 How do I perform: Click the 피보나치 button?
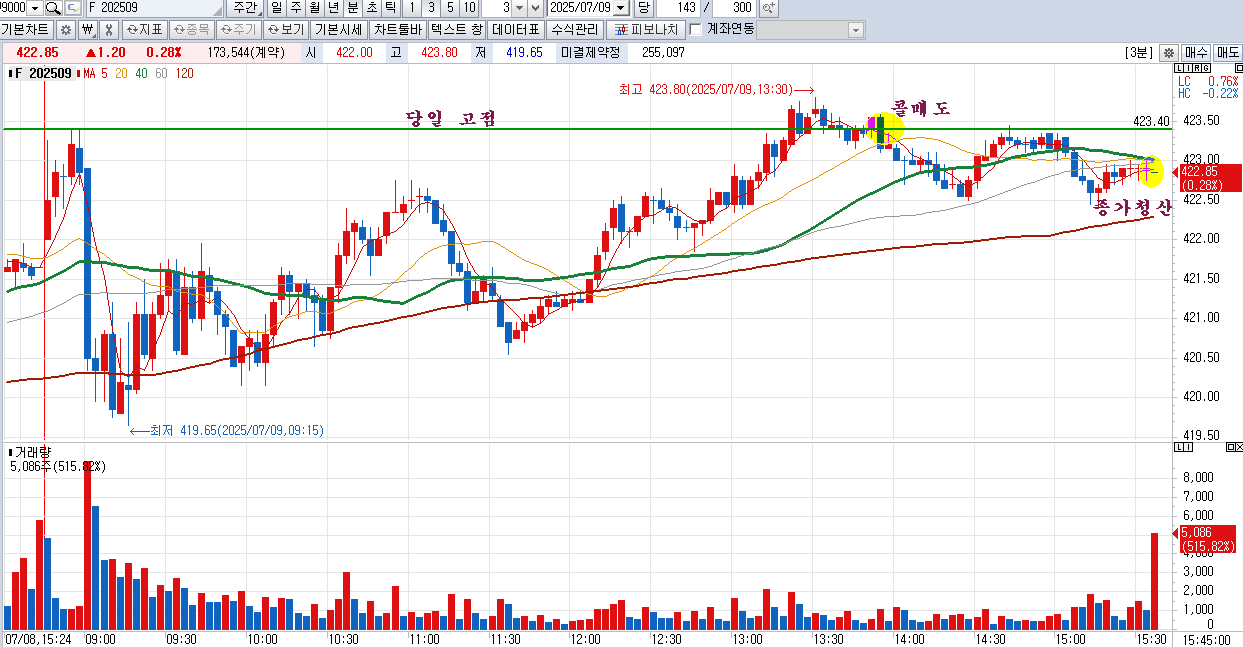pyautogui.click(x=646, y=30)
